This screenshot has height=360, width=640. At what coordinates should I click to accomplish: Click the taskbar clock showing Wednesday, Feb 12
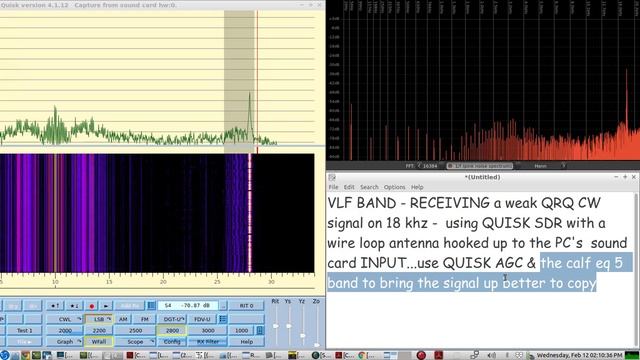pos(580,356)
